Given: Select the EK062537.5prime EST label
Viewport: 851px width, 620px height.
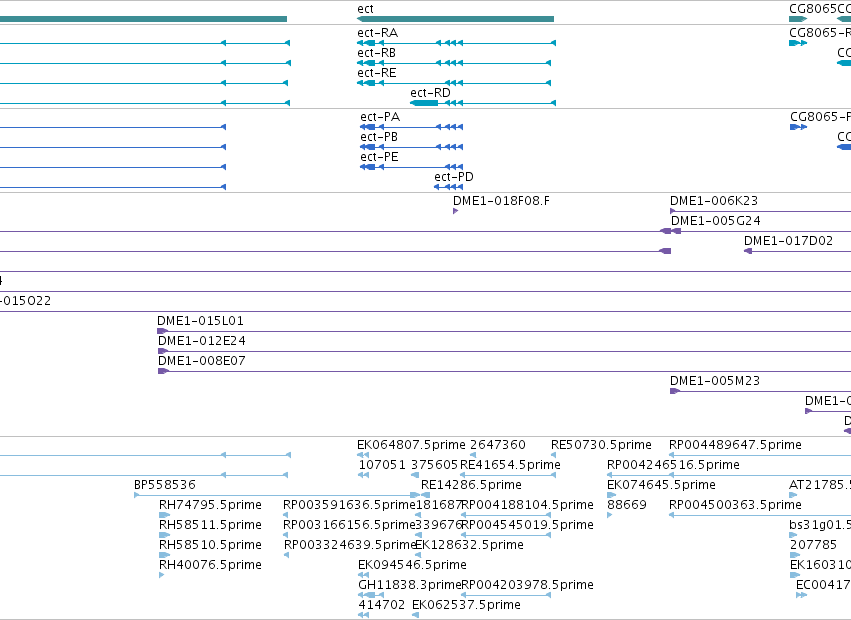Looking at the screenshot, I should click(x=466, y=606).
